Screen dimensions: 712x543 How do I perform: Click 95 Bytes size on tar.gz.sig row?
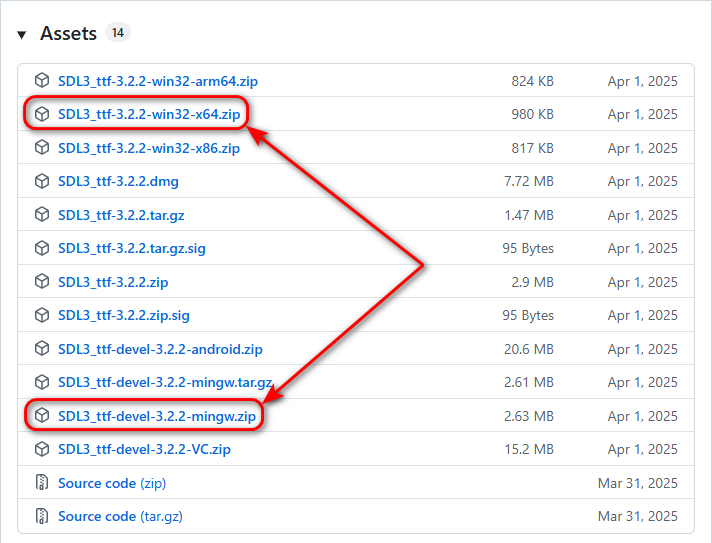(528, 248)
